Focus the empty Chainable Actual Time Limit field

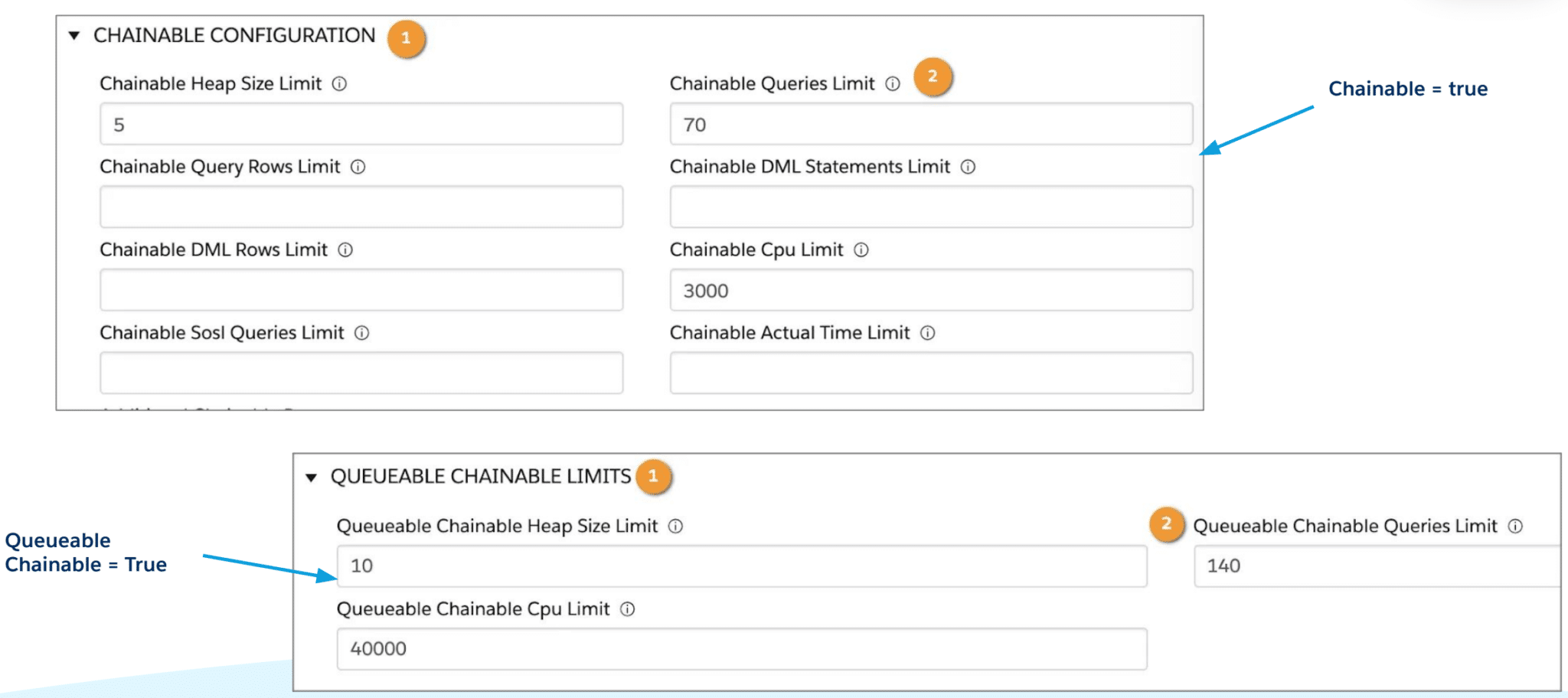pyautogui.click(x=931, y=373)
